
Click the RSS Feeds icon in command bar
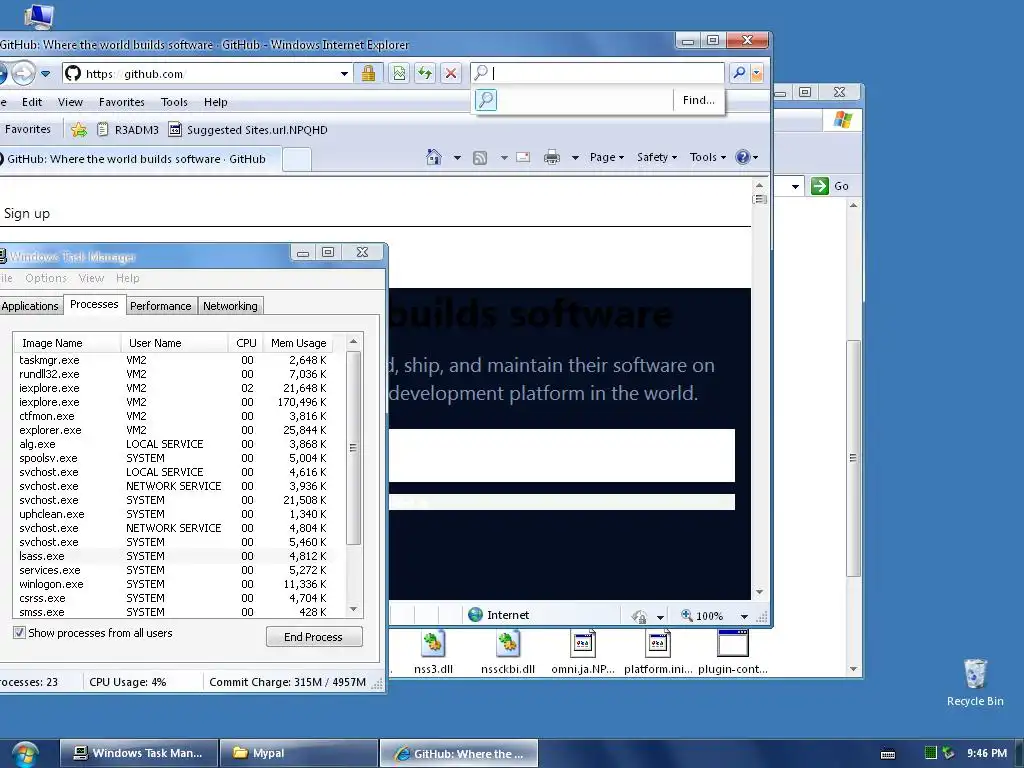point(480,157)
